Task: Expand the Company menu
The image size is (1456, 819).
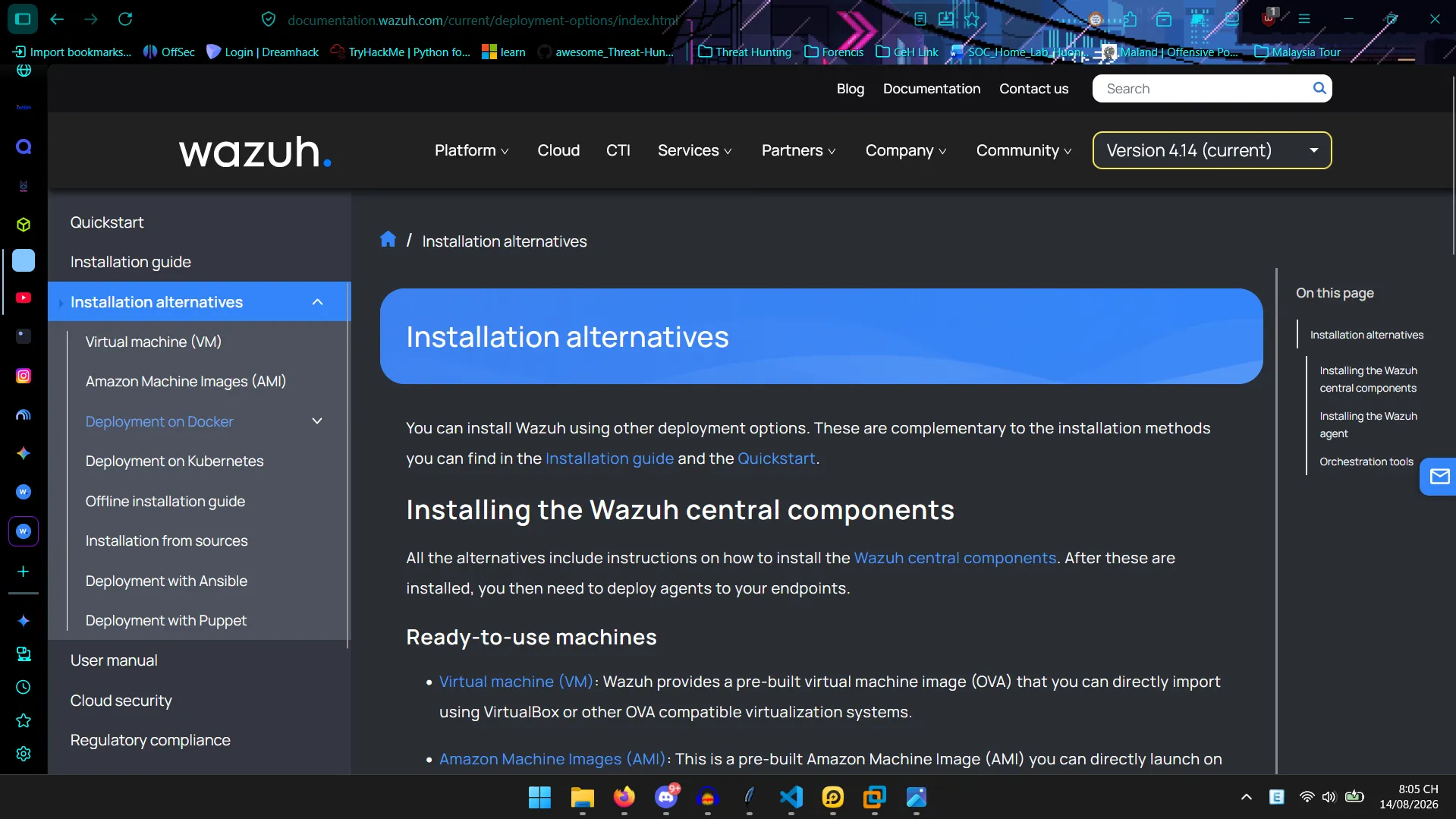Action: (906, 150)
